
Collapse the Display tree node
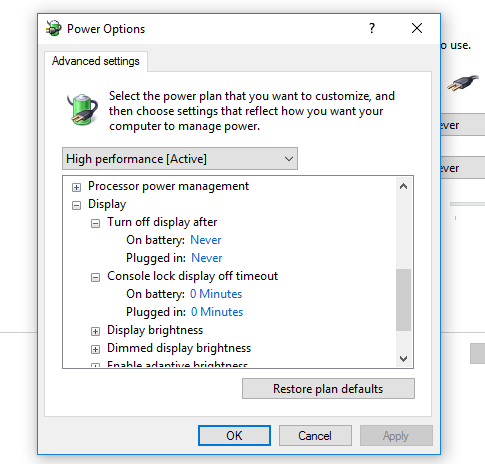pos(76,205)
